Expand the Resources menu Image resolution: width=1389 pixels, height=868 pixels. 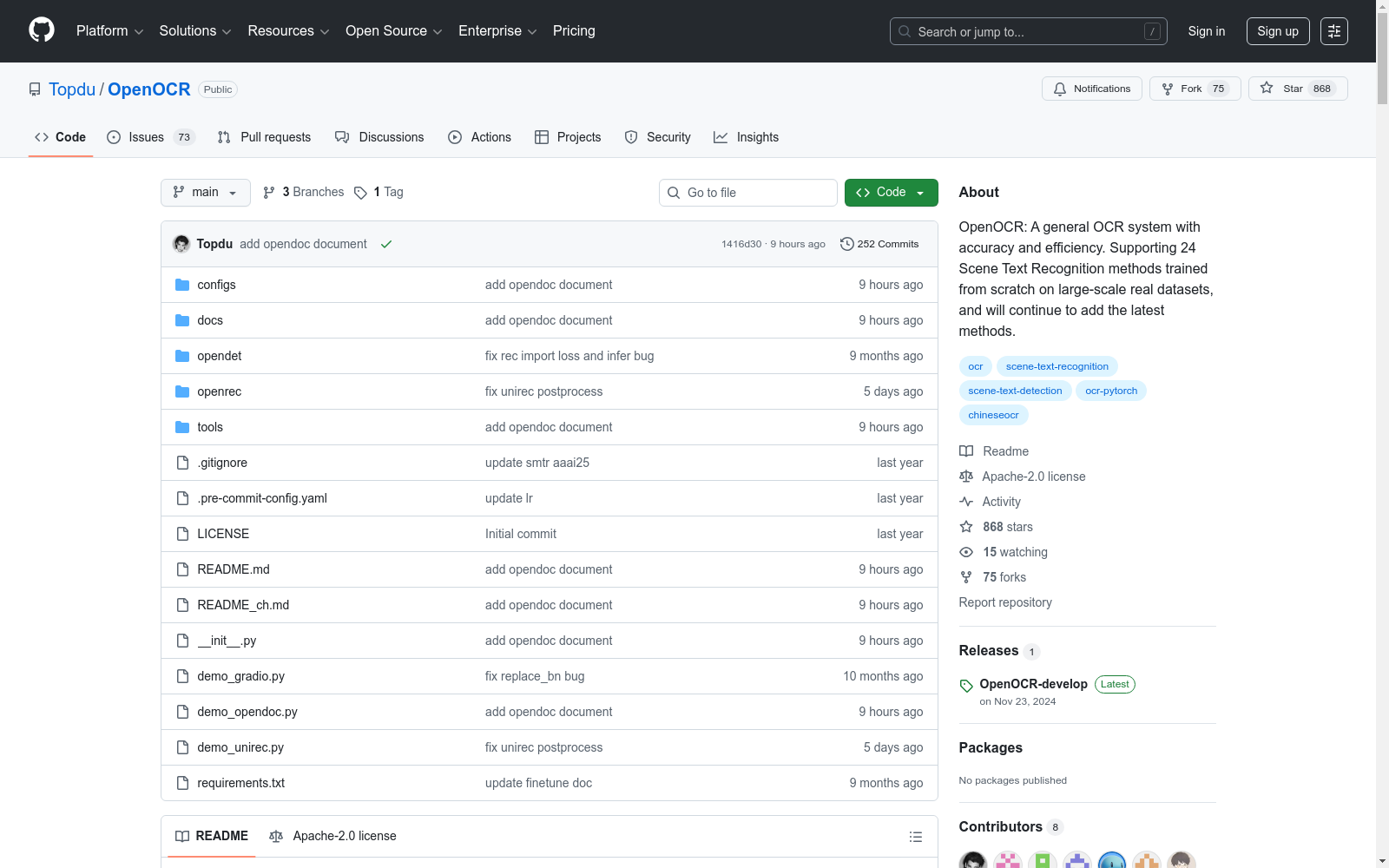click(288, 31)
